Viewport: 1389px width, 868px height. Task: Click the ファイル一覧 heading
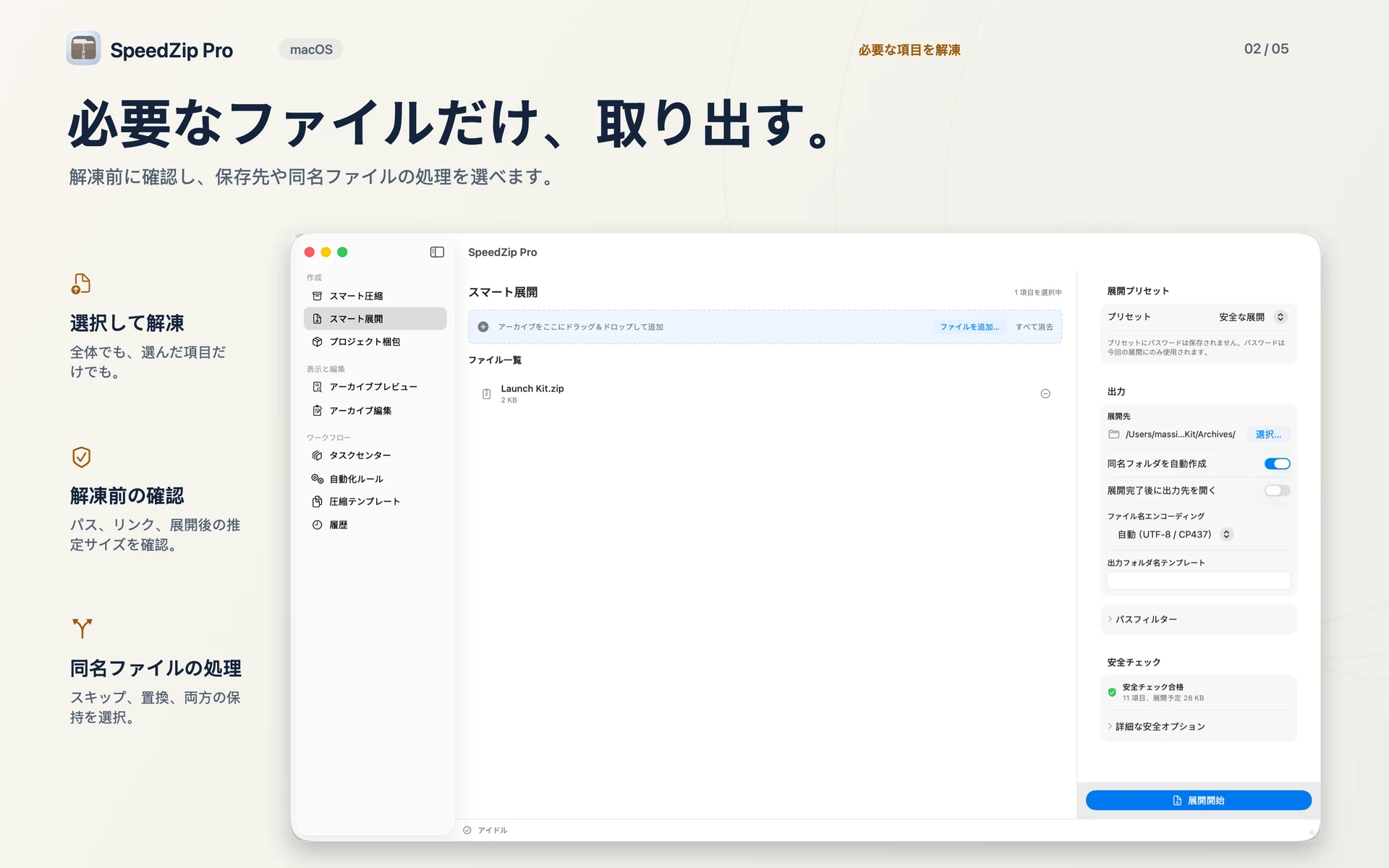[x=495, y=359]
